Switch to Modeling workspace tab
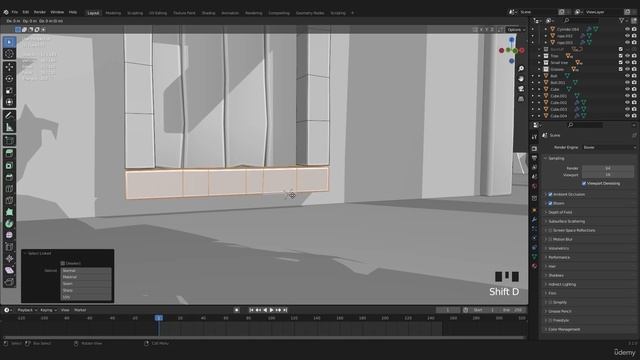The height and width of the screenshot is (360, 640). pyautogui.click(x=113, y=13)
